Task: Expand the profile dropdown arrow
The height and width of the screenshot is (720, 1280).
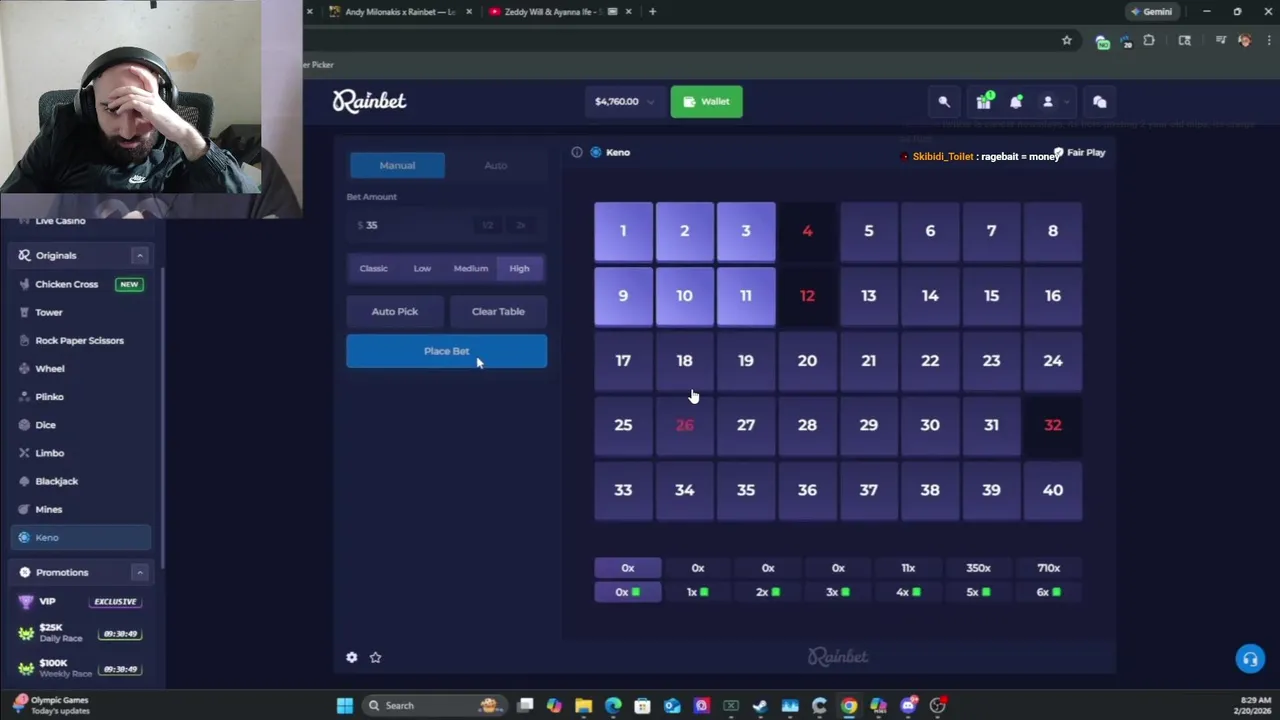Action: click(x=1067, y=102)
